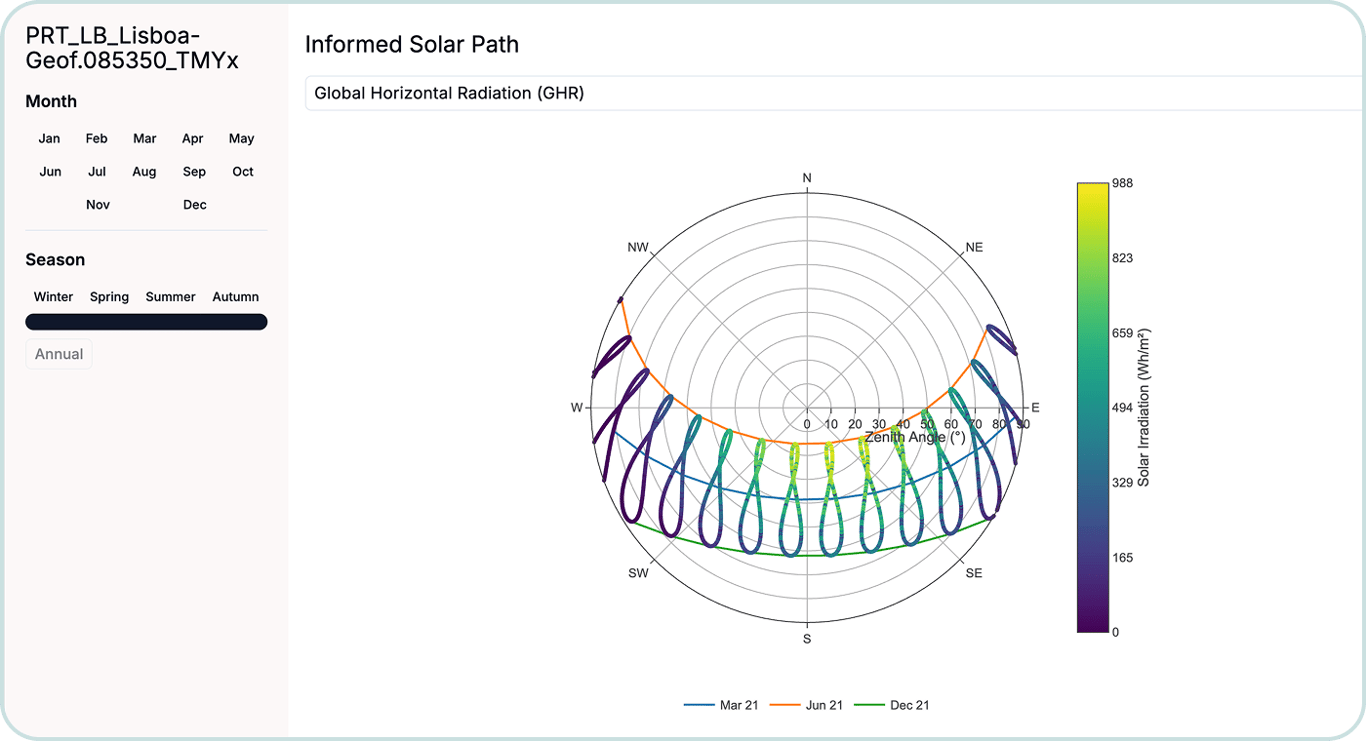Select the Summer season filter
The image size is (1366, 741).
pyautogui.click(x=169, y=296)
